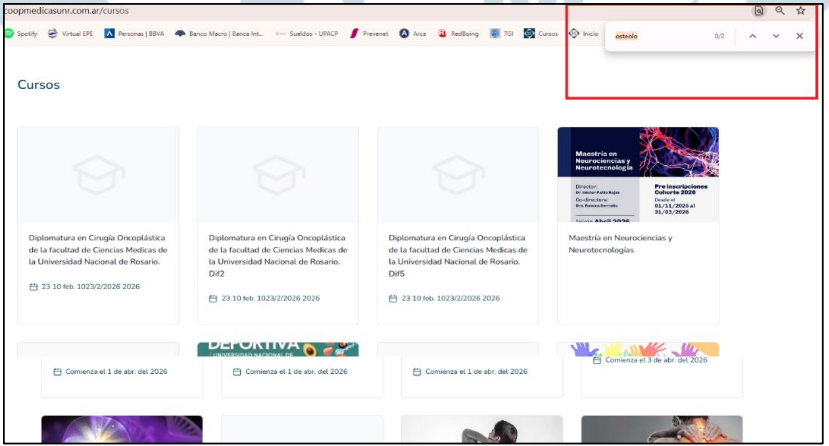Screen dimensions: 829x446
Task: Open the Banco Macro bookmark
Action: point(218,33)
